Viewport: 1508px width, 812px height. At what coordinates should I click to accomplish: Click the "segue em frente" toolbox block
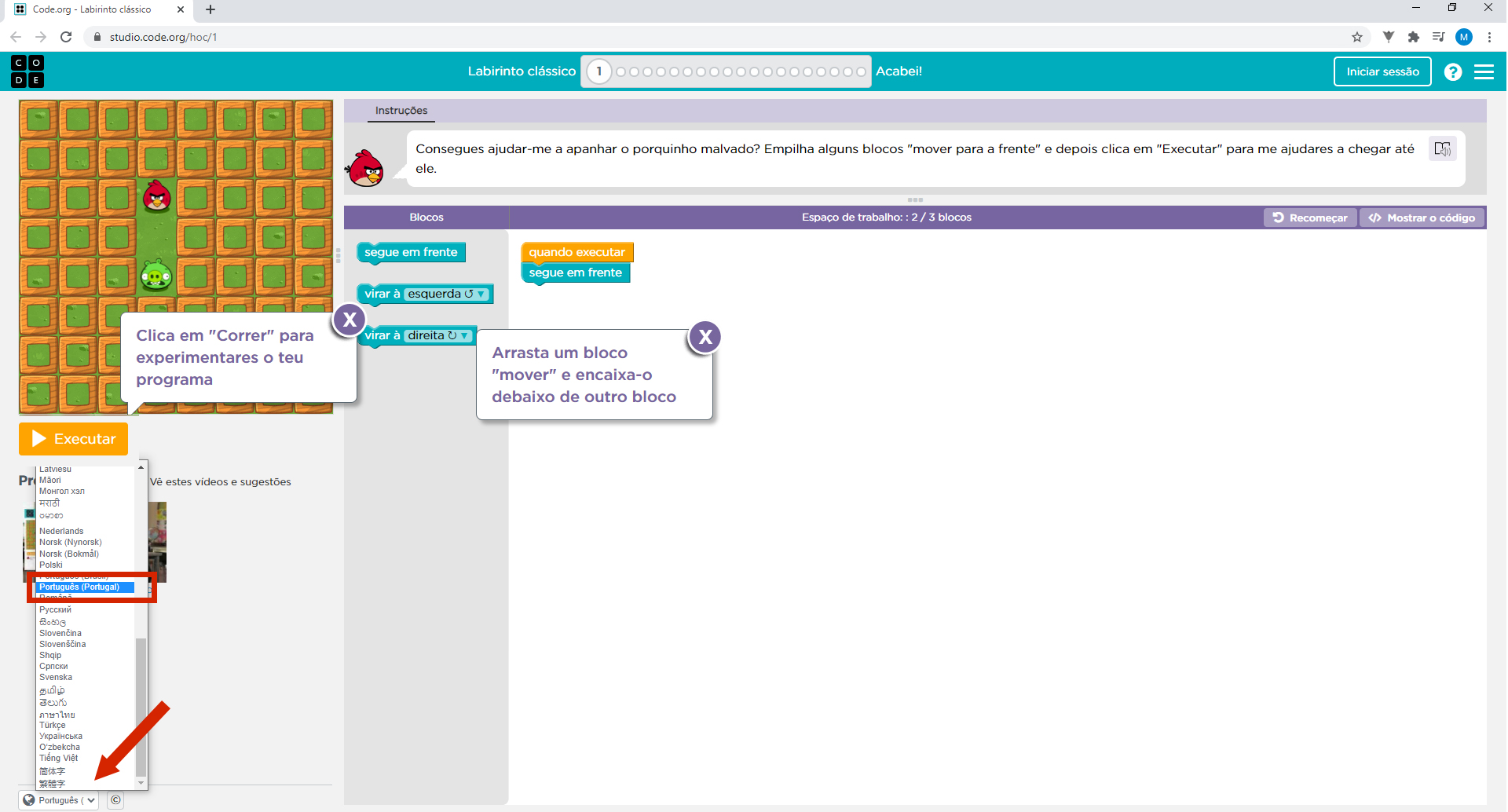click(x=411, y=252)
